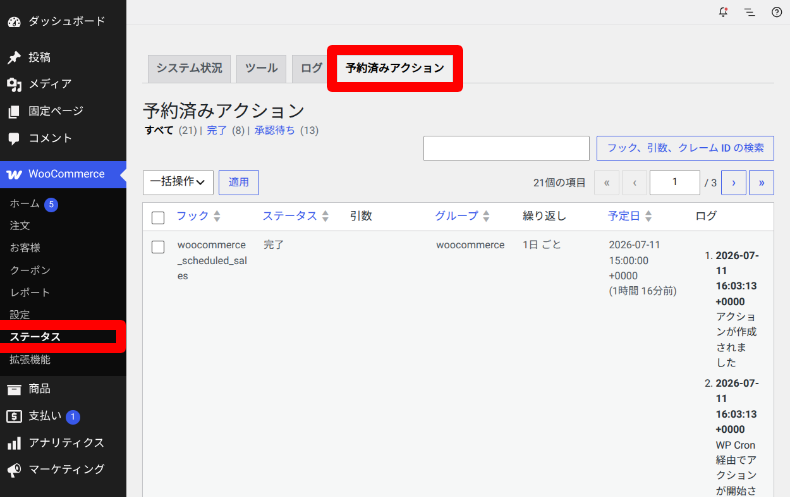Filter by 承認待ち status link
790x497 pixels.
pyautogui.click(x=275, y=131)
